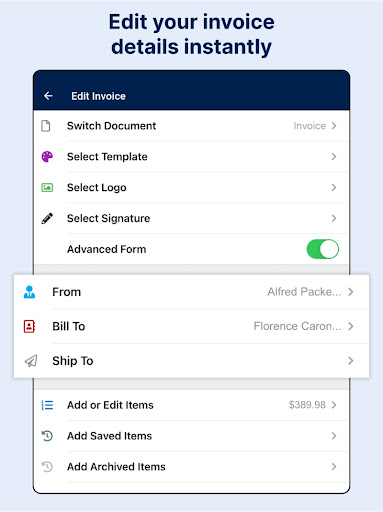Click the history icon beside Add Saved Items
The width and height of the screenshot is (383, 512).
[47, 436]
